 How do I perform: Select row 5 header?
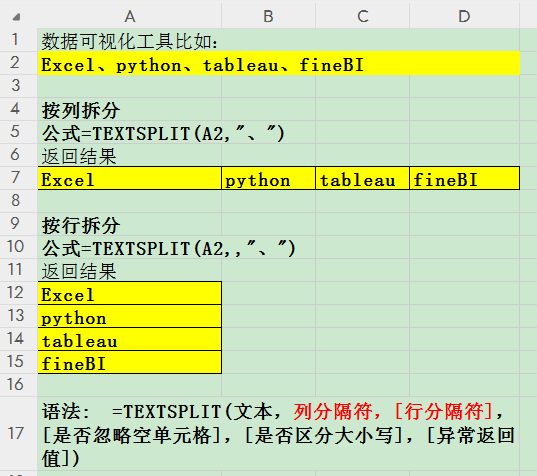[18, 132]
